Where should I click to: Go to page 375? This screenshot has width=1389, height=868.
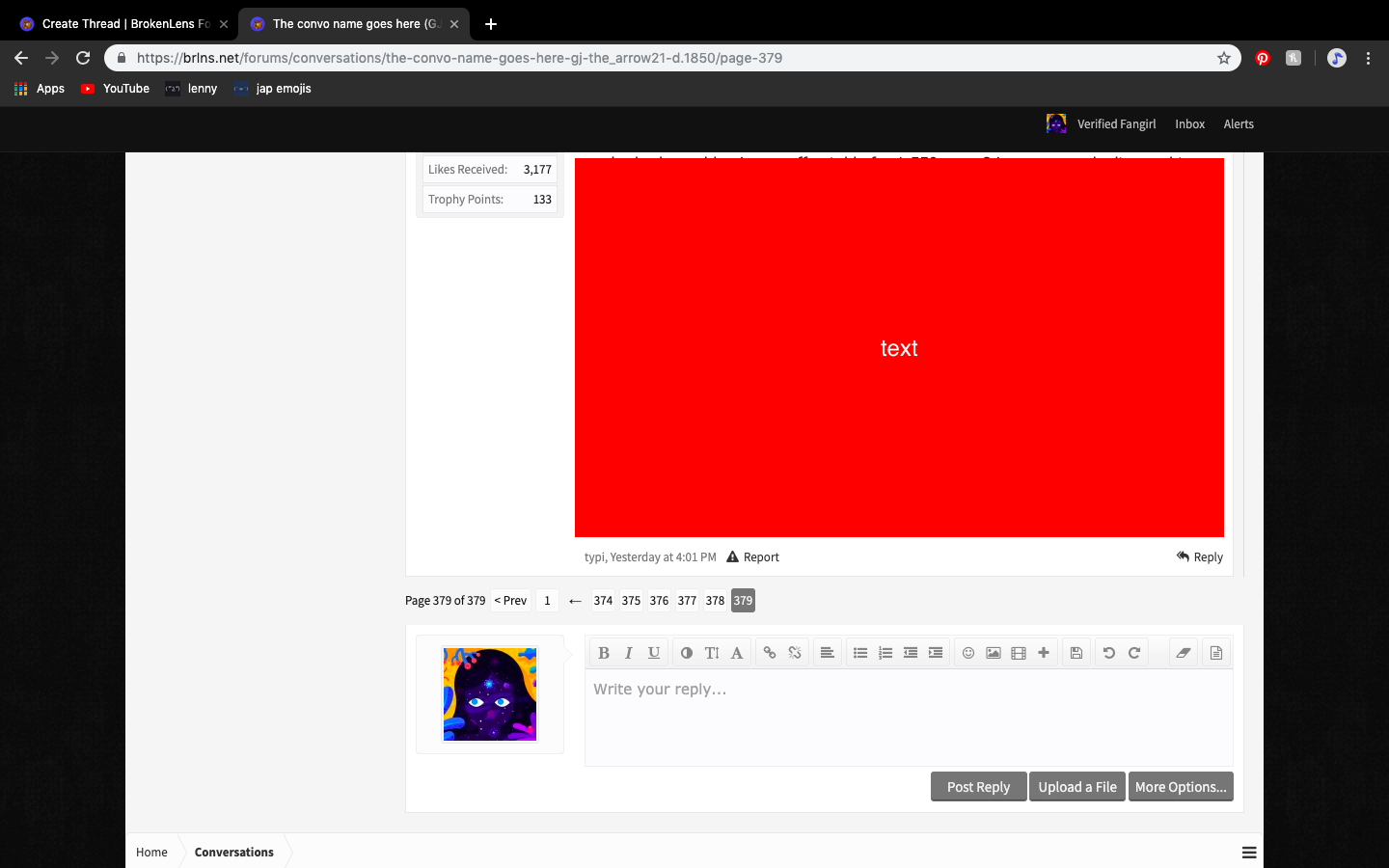coord(631,601)
